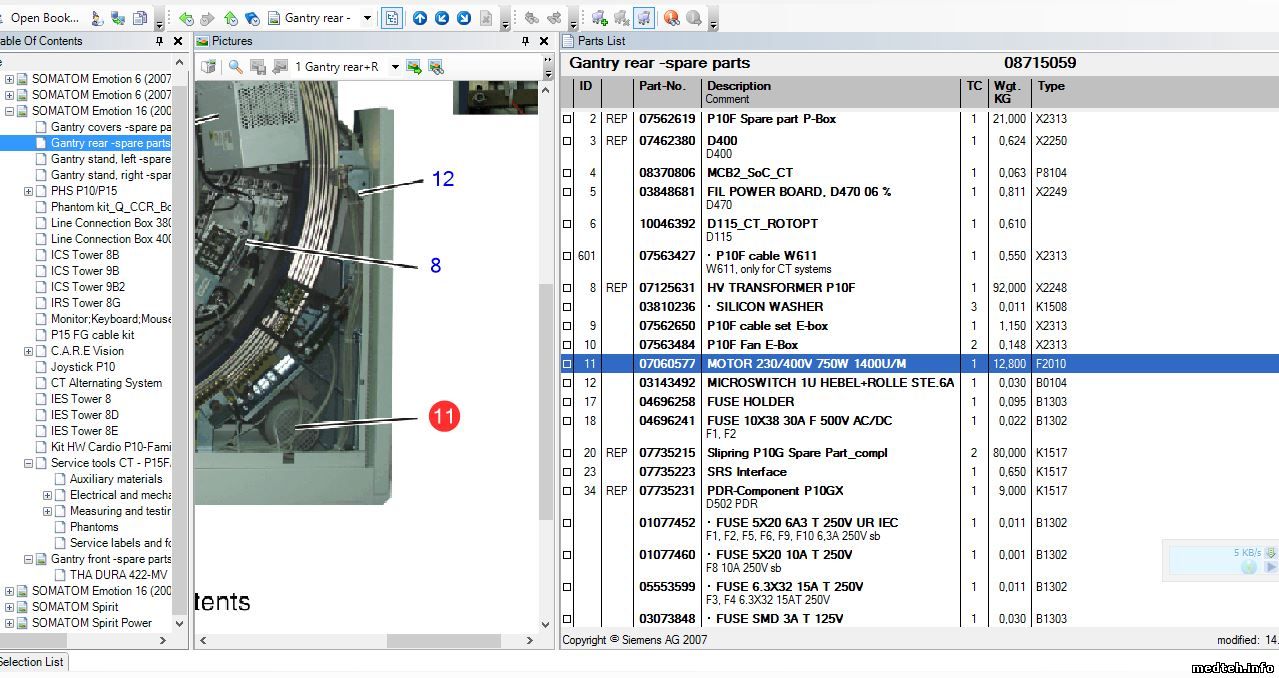Tick the checkbox for MOTOR 230/400V row
This screenshot has width=1279, height=678.
567,364
